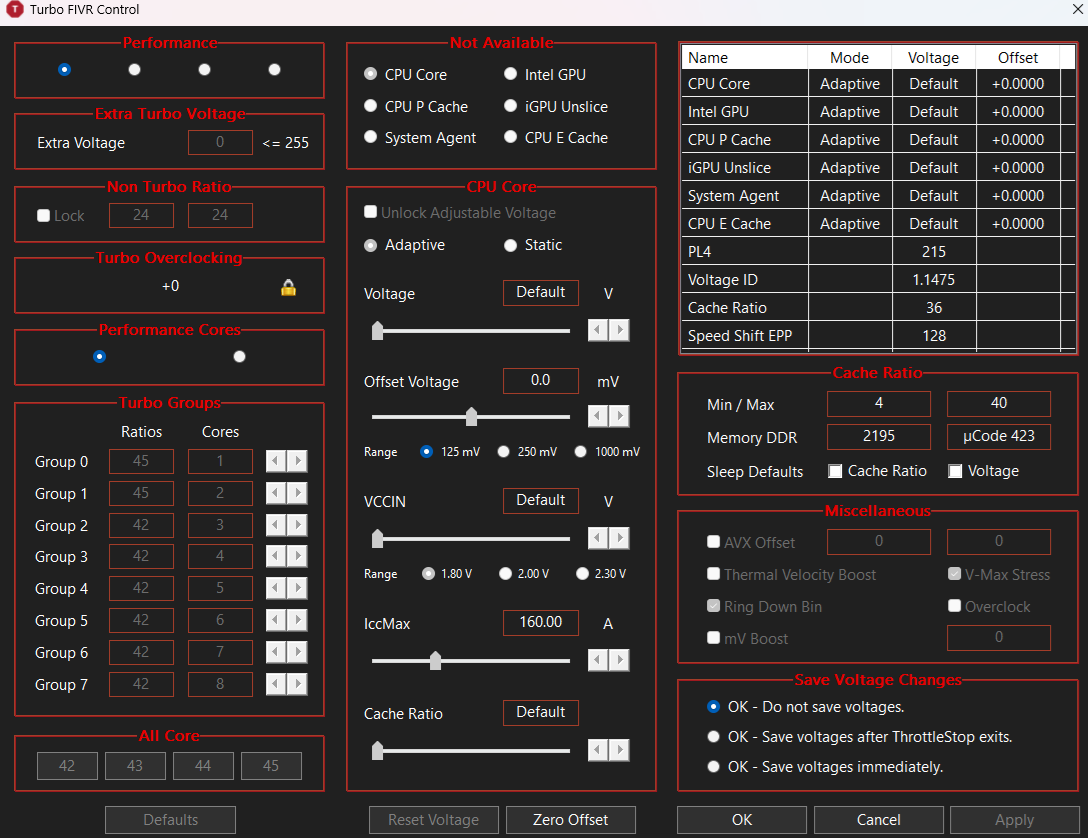1088x838 pixels.
Task: Click Voltage slider left arrow
Action: tap(598, 330)
